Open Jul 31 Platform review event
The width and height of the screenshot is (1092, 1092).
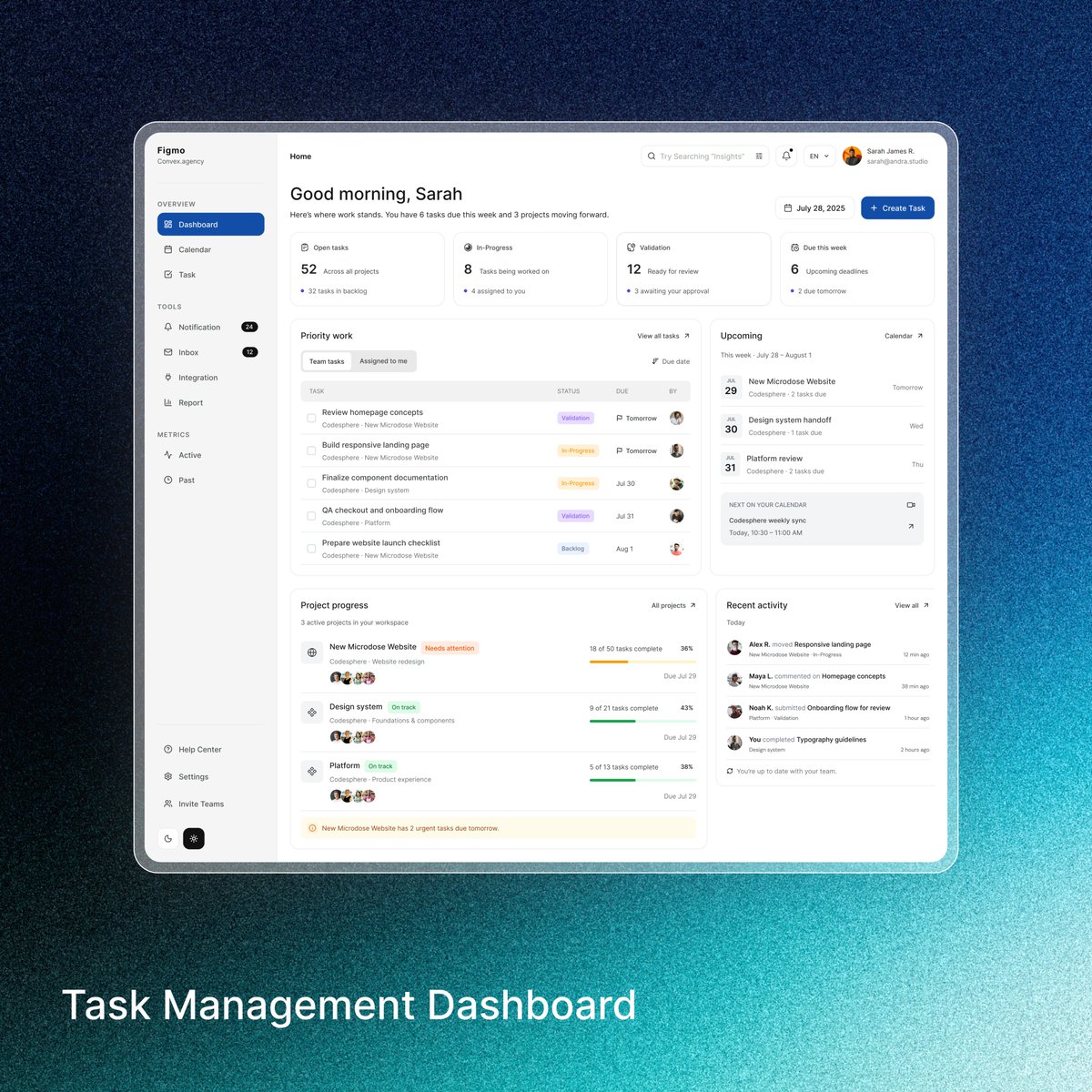pyautogui.click(x=822, y=465)
